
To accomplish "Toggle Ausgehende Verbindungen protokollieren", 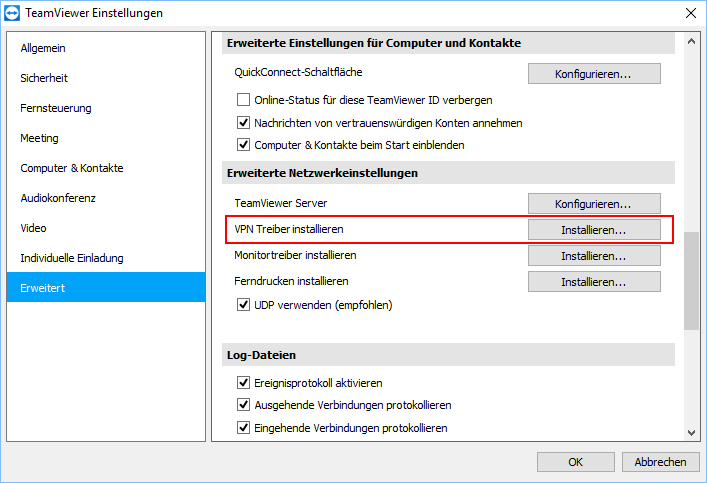I will pyautogui.click(x=243, y=405).
